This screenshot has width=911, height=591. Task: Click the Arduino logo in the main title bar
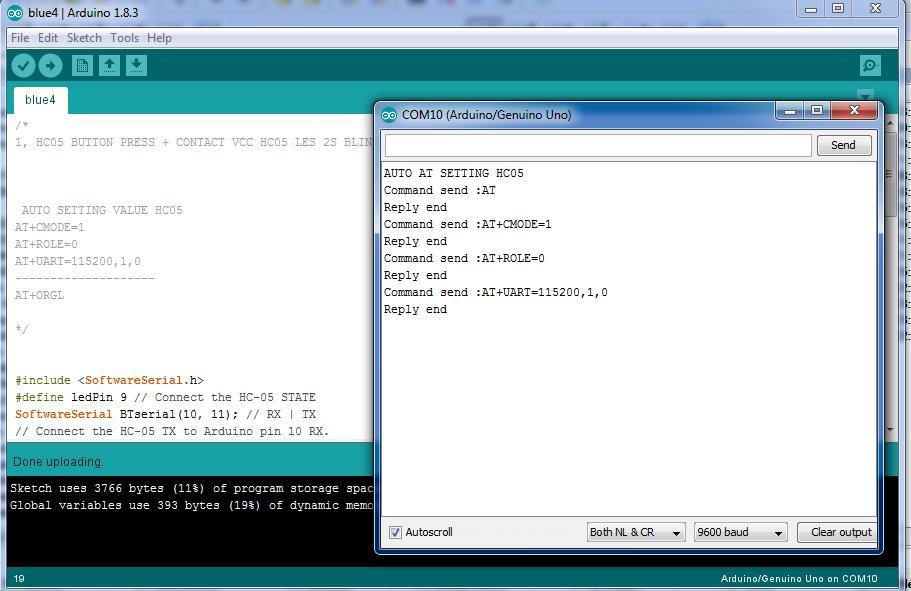tap(15, 13)
